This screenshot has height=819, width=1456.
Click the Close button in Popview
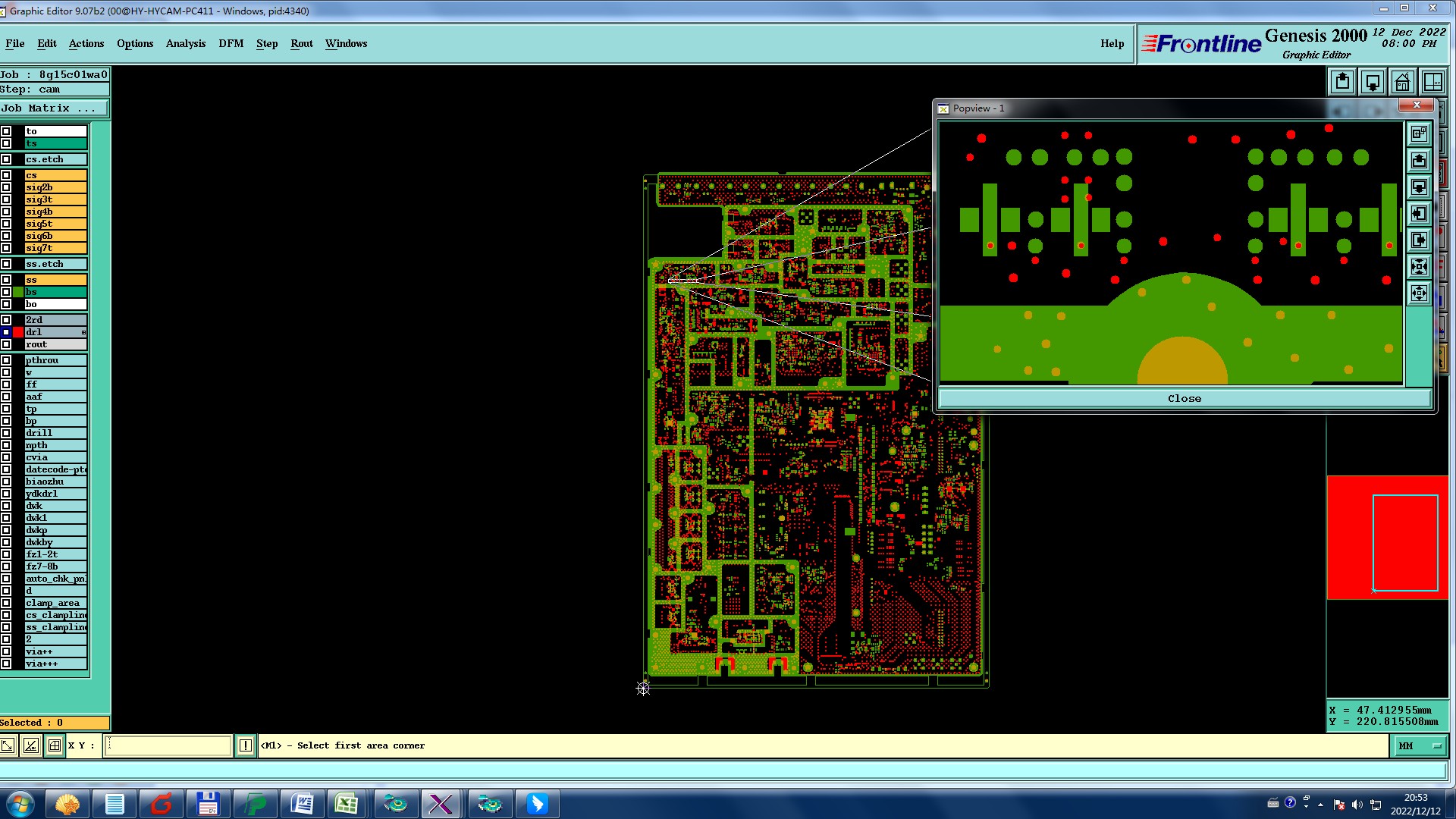pos(1184,398)
